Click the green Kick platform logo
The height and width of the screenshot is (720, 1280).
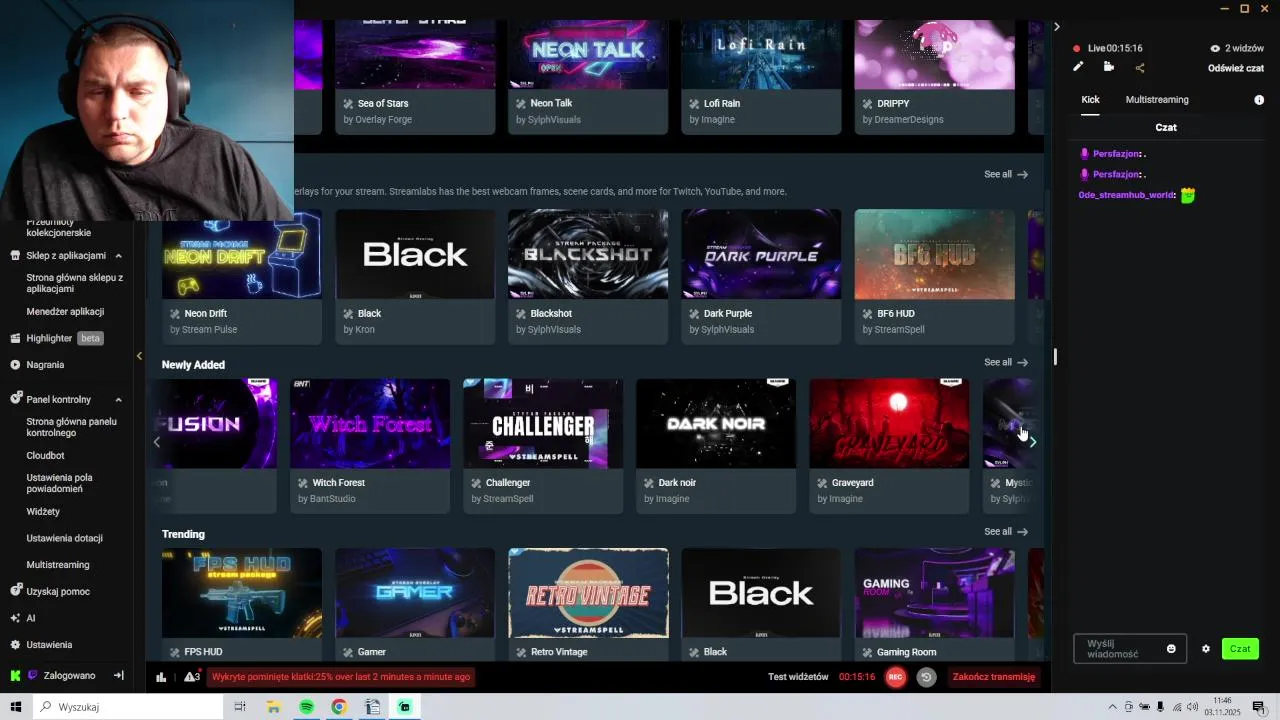pyautogui.click(x=15, y=676)
